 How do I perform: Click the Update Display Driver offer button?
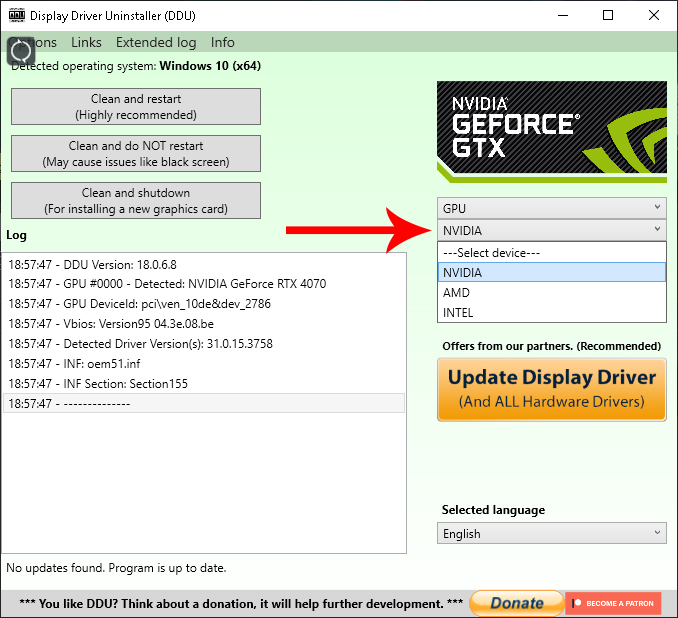point(552,390)
